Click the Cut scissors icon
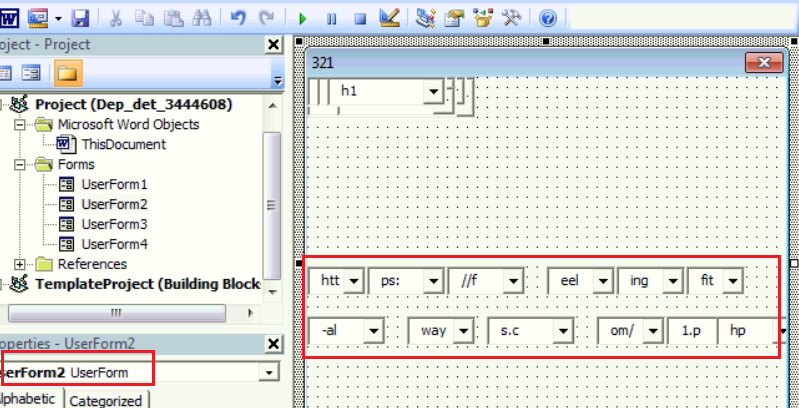 click(116, 19)
